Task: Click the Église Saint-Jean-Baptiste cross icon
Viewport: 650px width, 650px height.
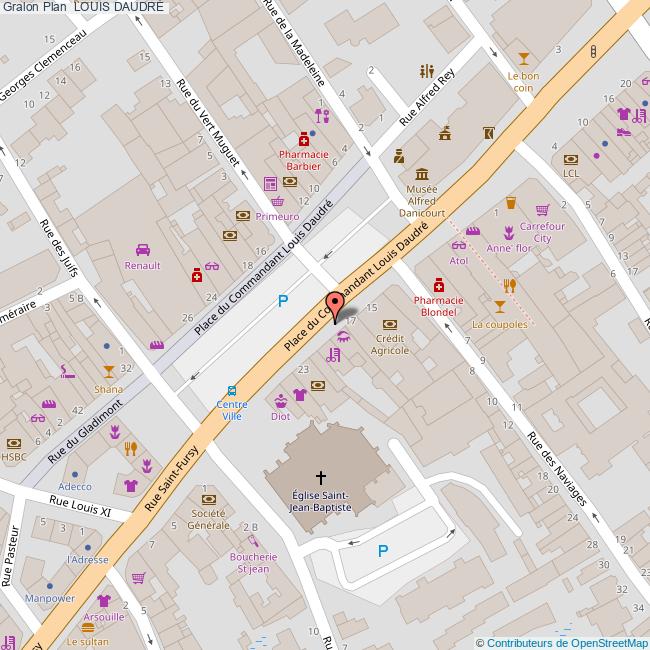Action: coord(321,479)
